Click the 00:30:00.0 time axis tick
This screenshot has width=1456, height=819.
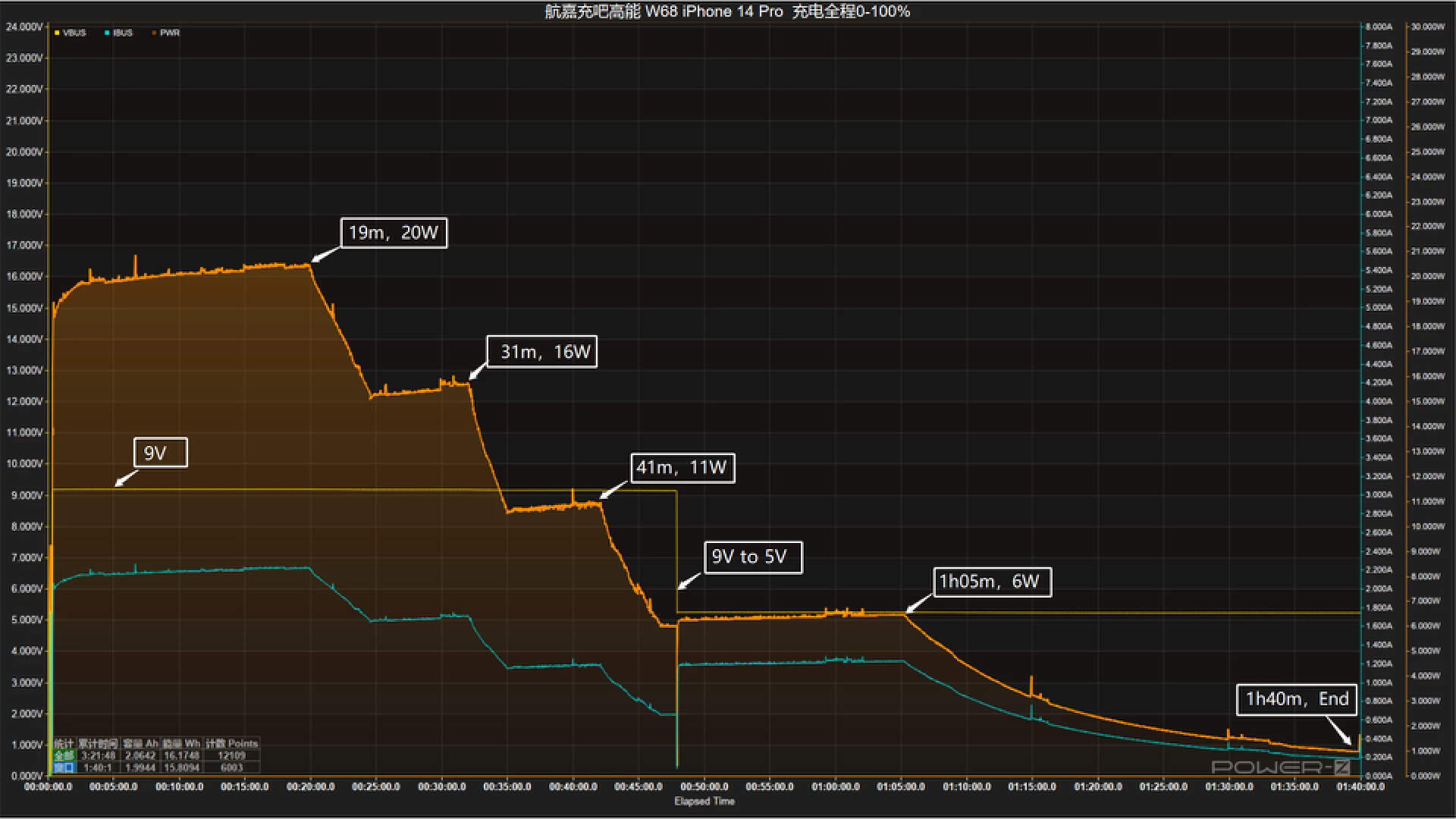pyautogui.click(x=441, y=787)
